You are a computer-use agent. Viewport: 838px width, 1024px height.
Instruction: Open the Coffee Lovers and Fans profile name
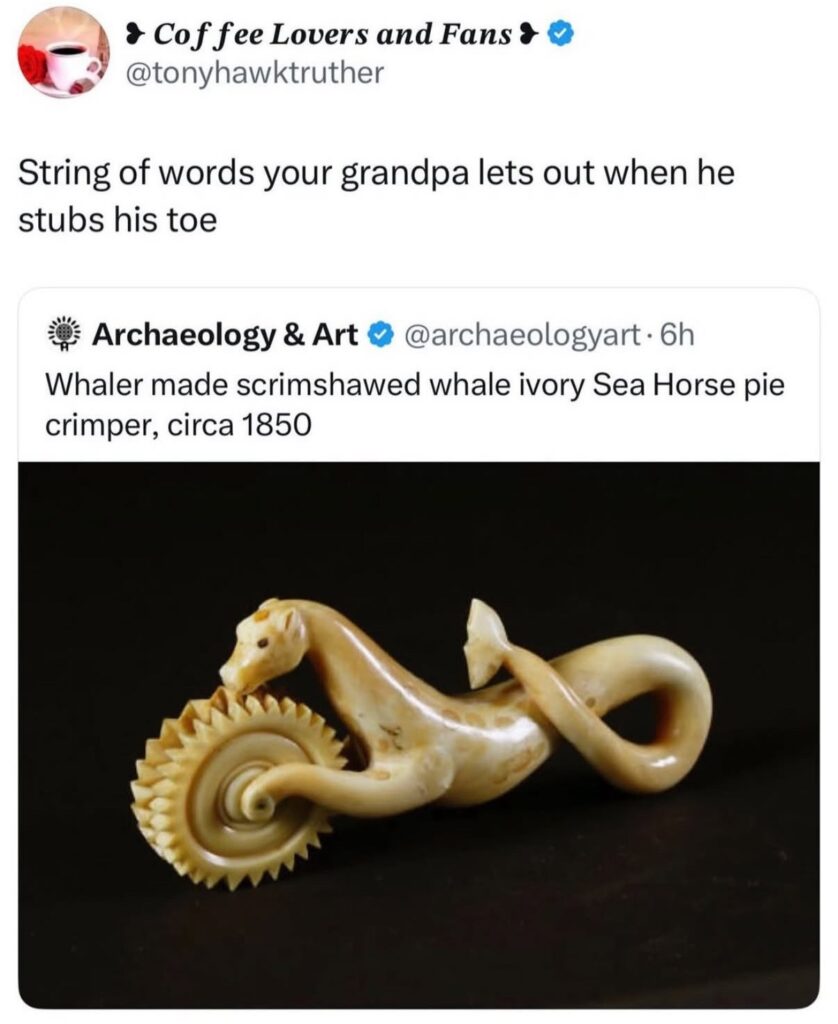331,37
